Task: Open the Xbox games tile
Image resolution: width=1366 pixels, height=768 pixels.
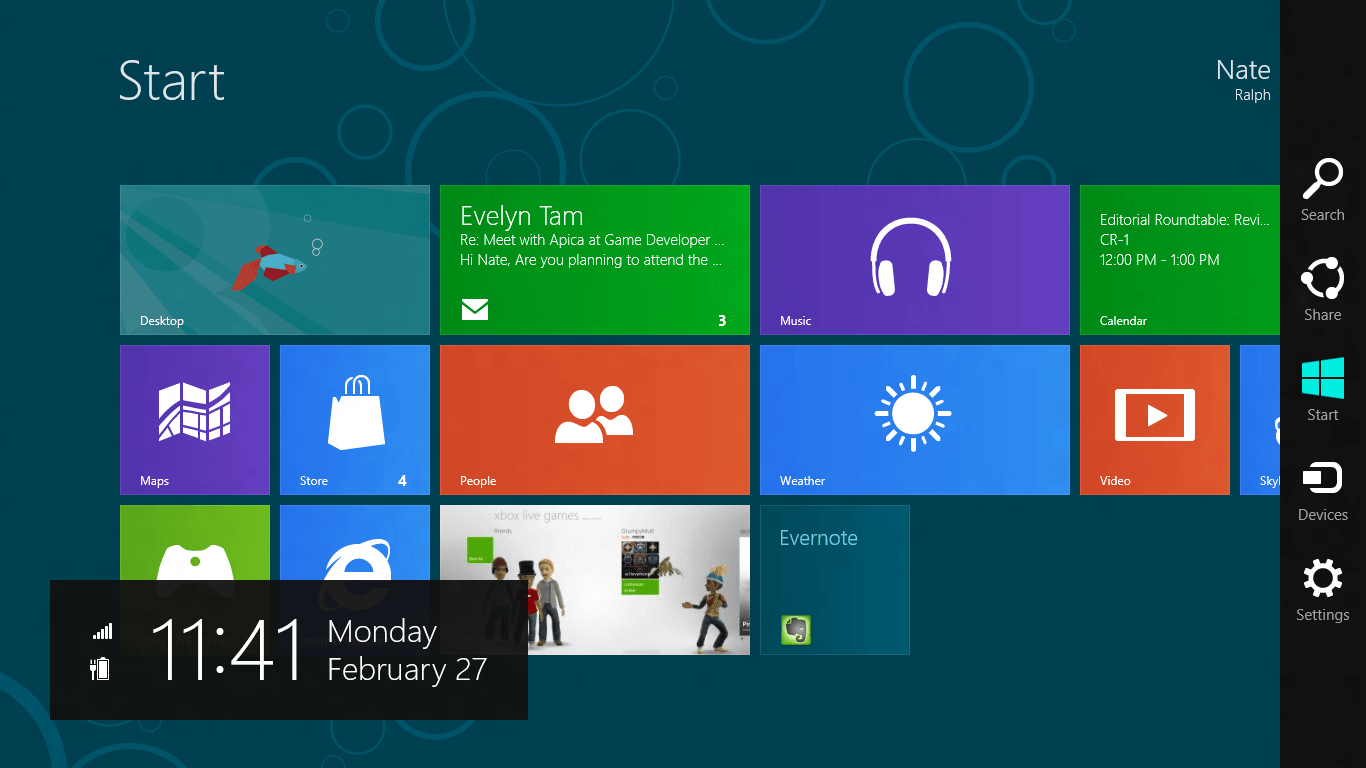Action: point(594,580)
